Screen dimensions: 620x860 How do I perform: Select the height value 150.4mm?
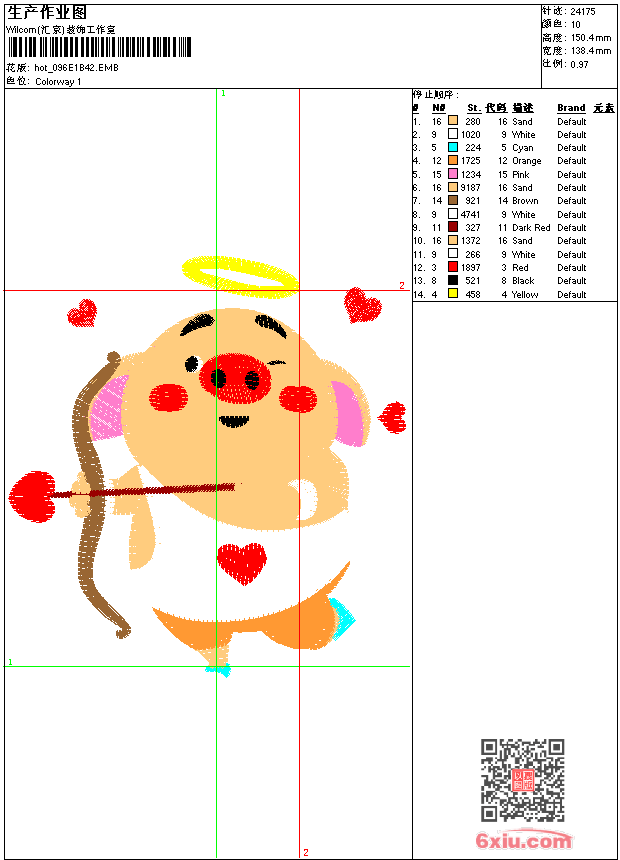pos(591,37)
